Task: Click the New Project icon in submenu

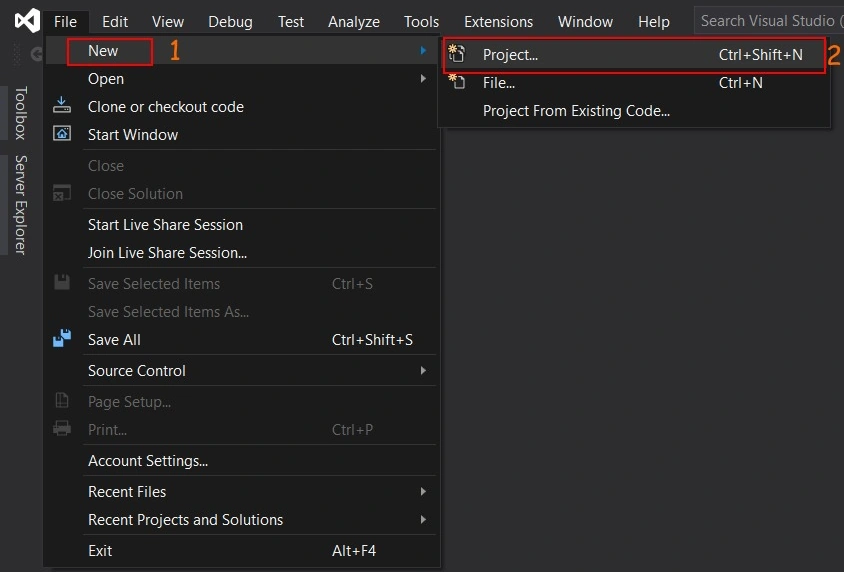Action: pos(456,54)
